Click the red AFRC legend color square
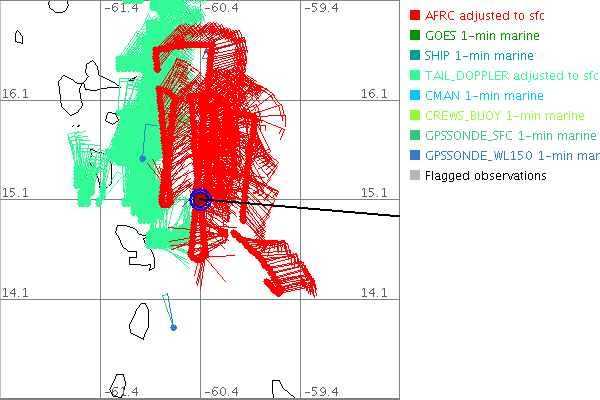The height and width of the screenshot is (400, 600). pyautogui.click(x=415, y=16)
